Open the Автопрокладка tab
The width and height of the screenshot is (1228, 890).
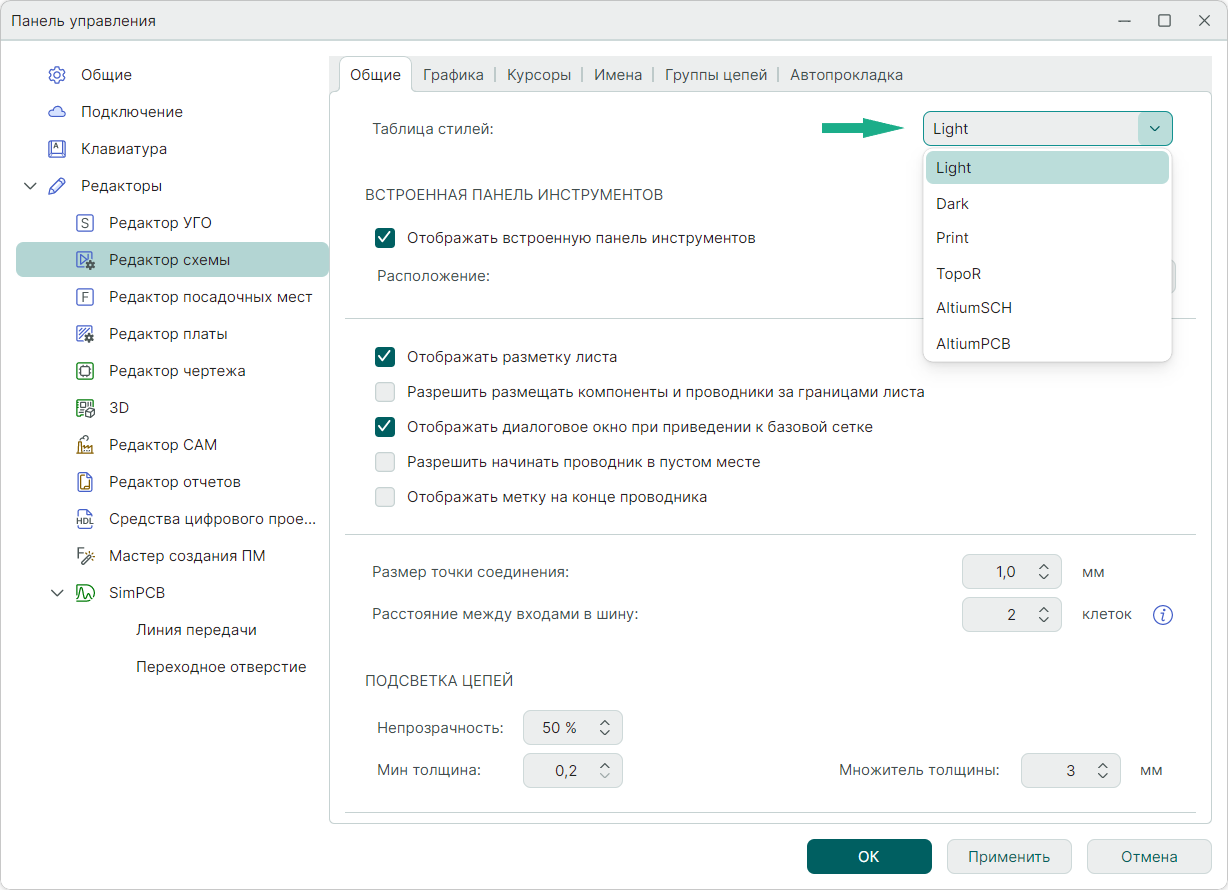(x=846, y=75)
